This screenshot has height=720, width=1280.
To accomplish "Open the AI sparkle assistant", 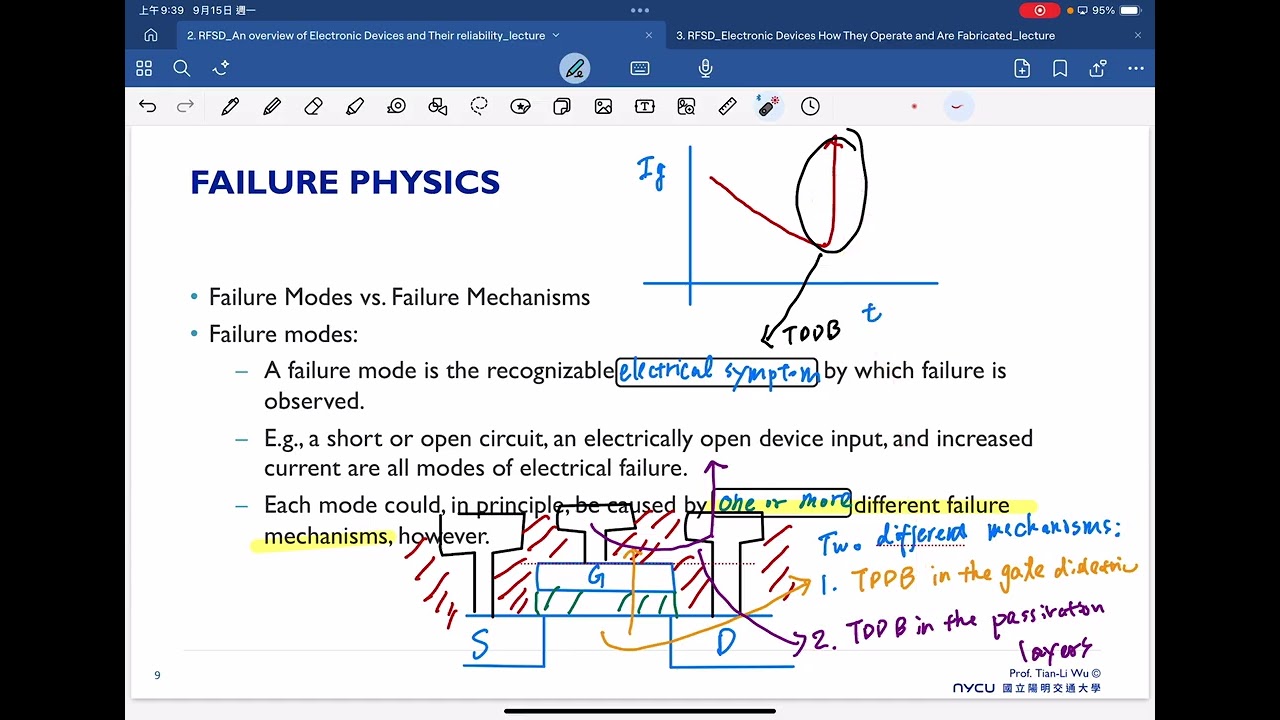I will tap(222, 68).
